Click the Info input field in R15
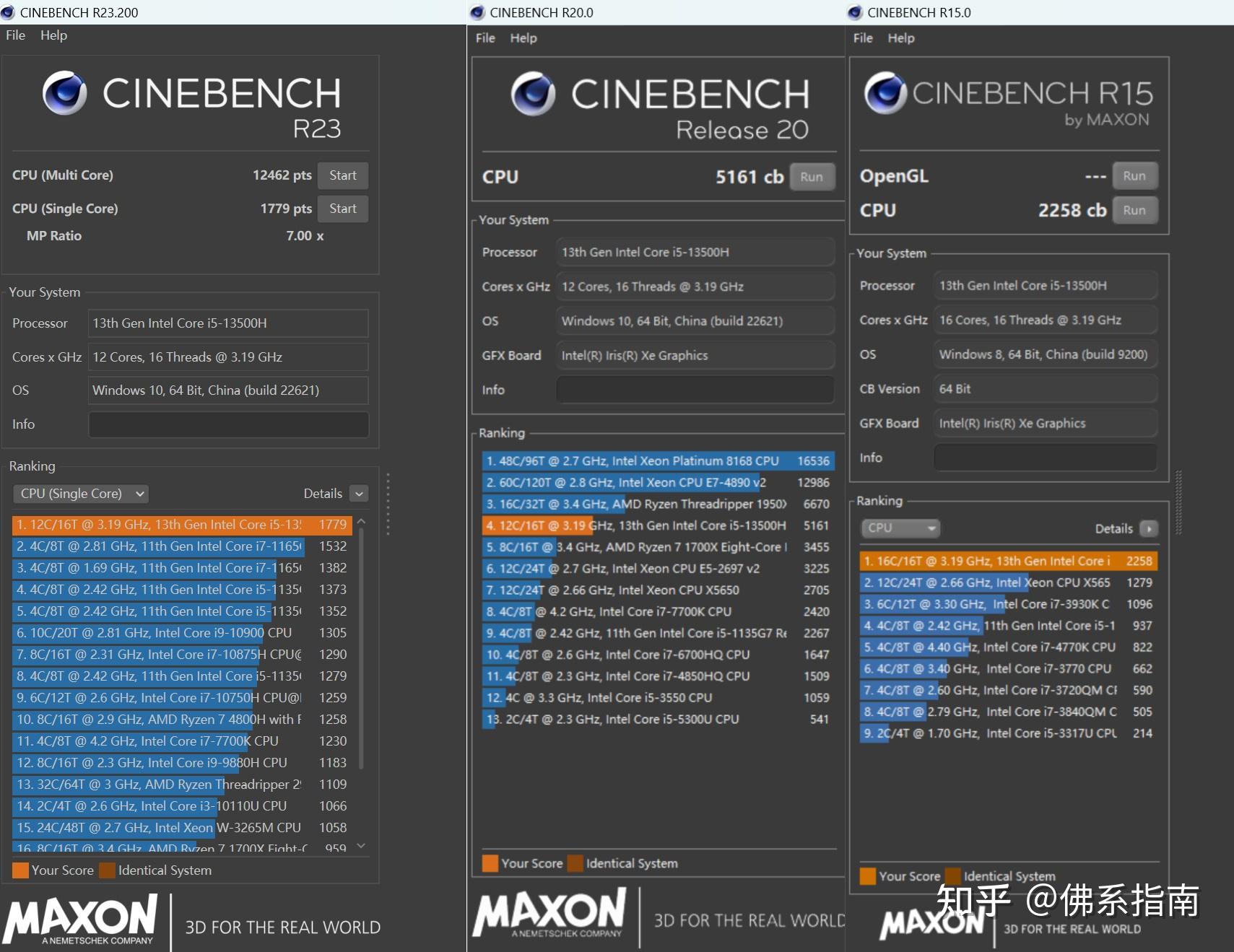The image size is (1234, 952). (1046, 458)
